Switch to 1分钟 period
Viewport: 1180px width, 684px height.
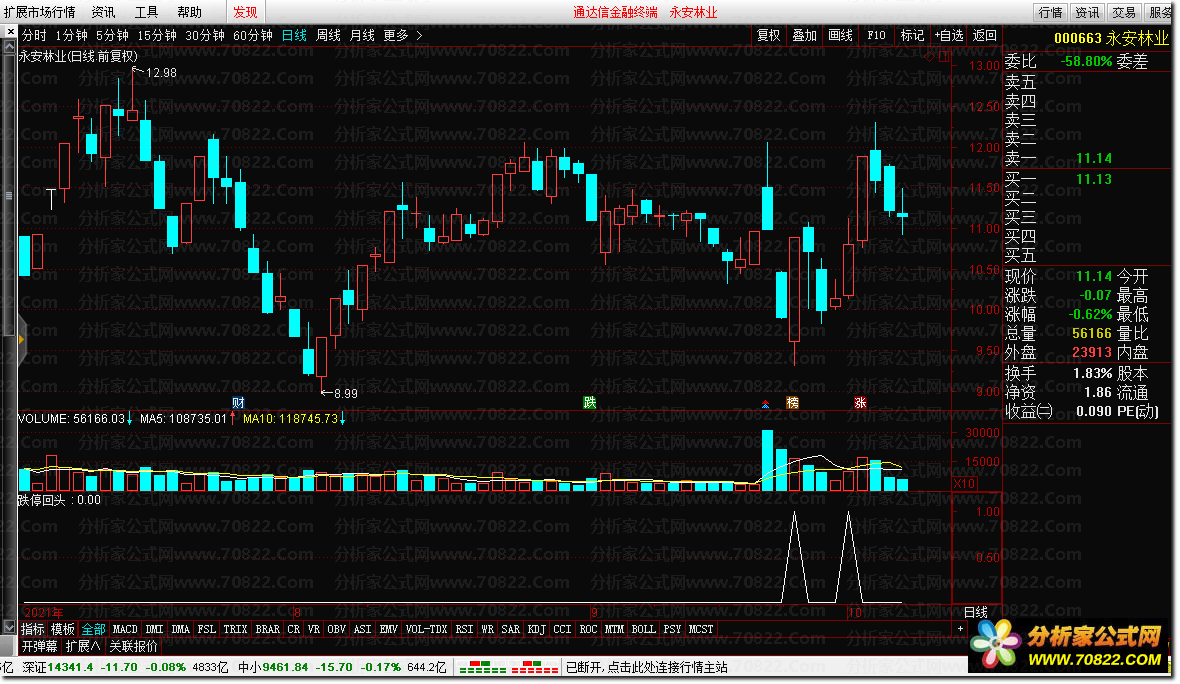point(71,35)
